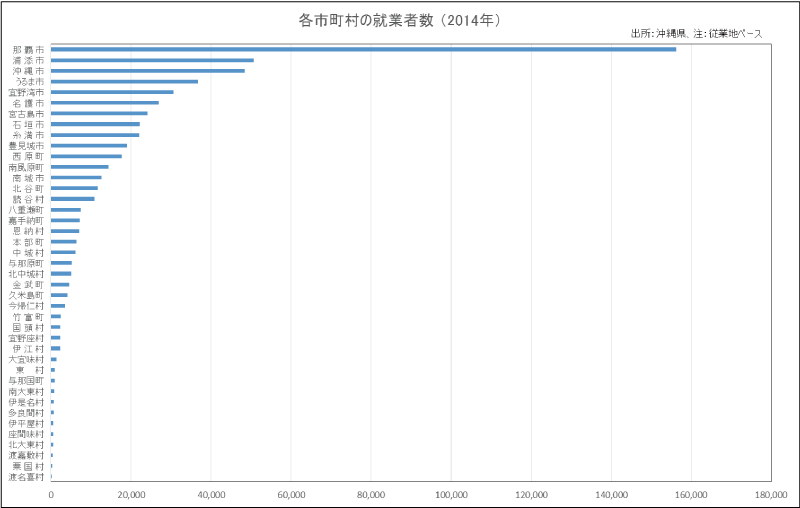Click the 宮古島市 axis label

[26, 114]
